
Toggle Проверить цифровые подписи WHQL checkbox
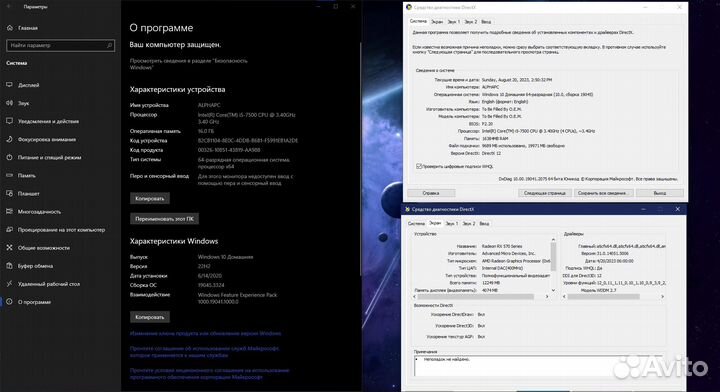[418, 166]
